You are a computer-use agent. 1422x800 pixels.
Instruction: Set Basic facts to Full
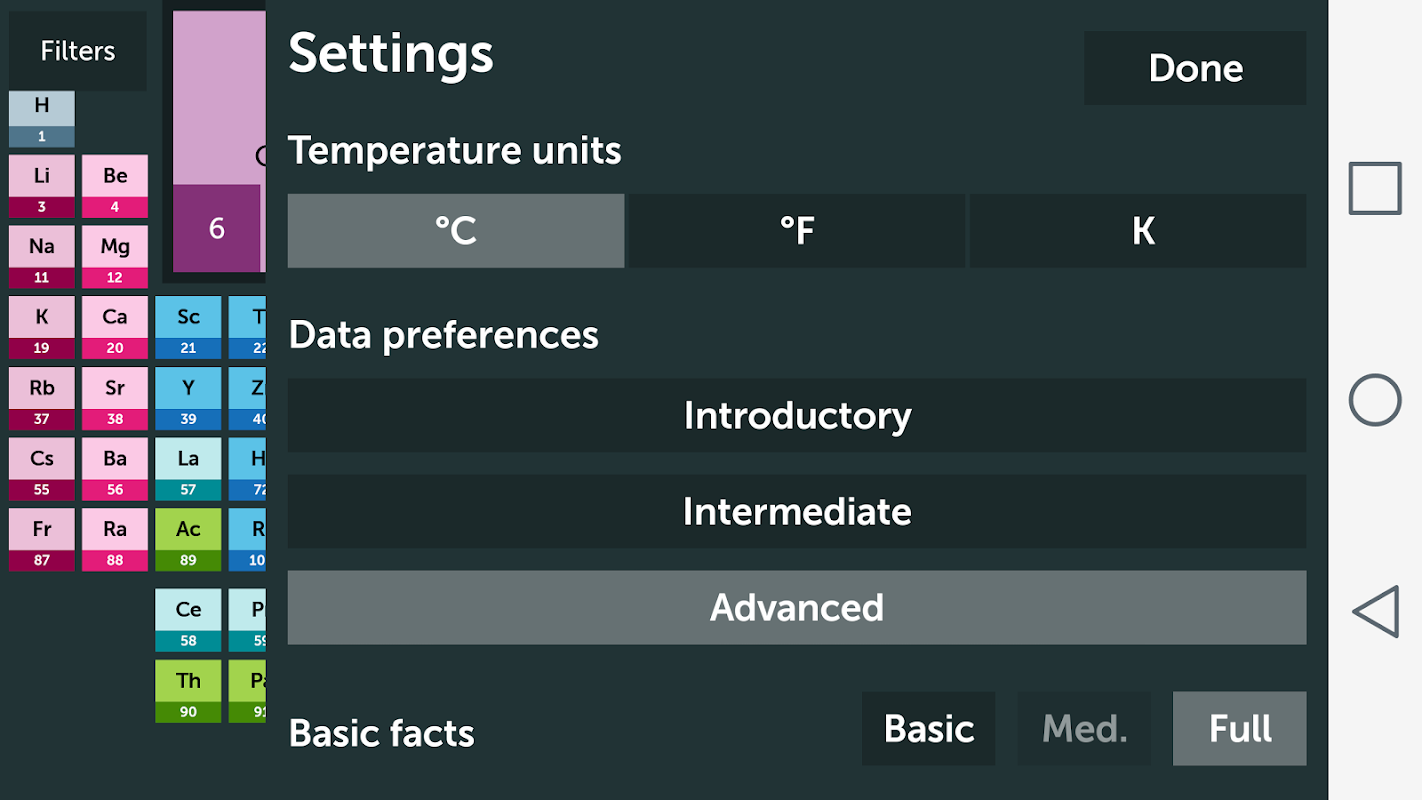pos(1239,729)
